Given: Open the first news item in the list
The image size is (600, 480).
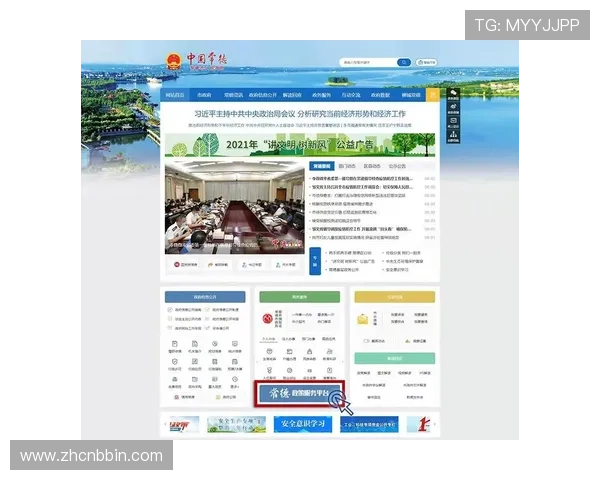Looking at the screenshot, I should point(362,179).
